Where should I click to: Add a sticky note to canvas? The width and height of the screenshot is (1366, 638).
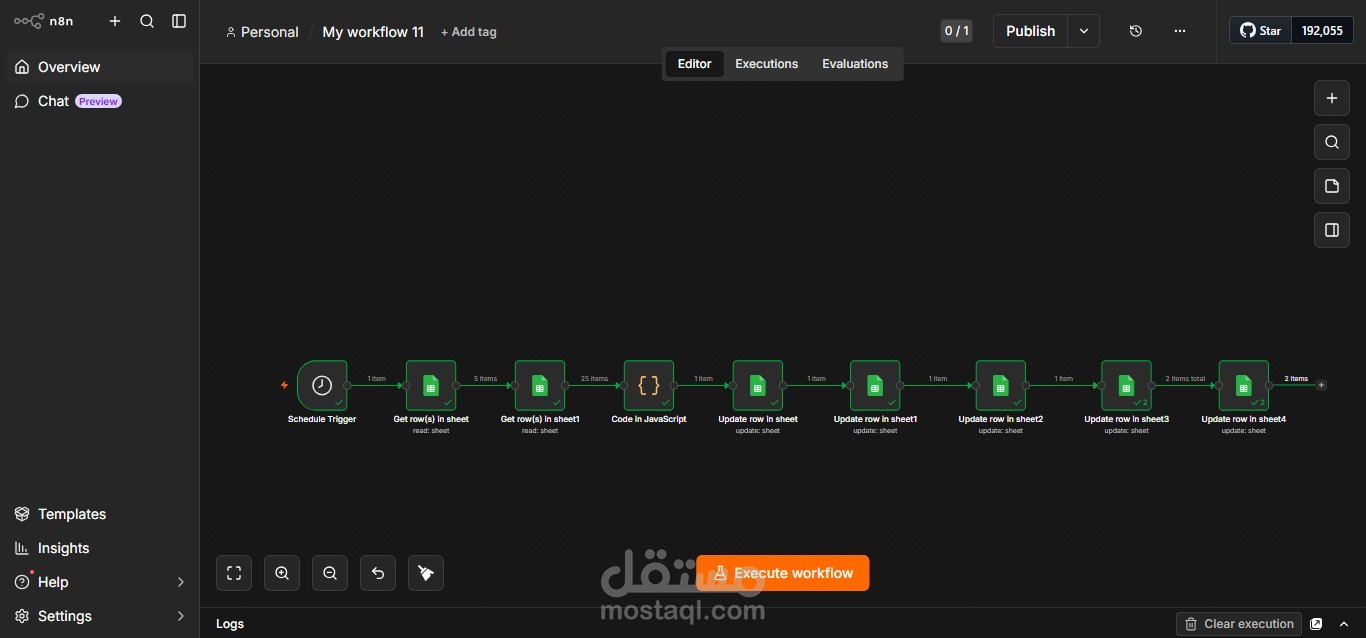tap(1332, 186)
